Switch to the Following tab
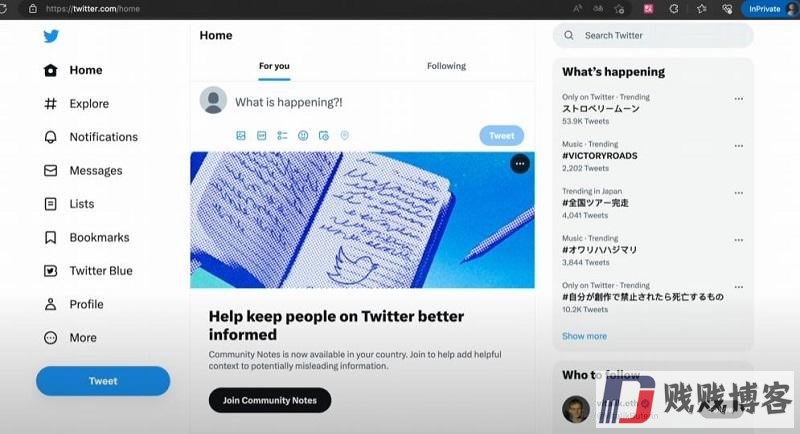This screenshot has height=434, width=800. click(x=446, y=66)
